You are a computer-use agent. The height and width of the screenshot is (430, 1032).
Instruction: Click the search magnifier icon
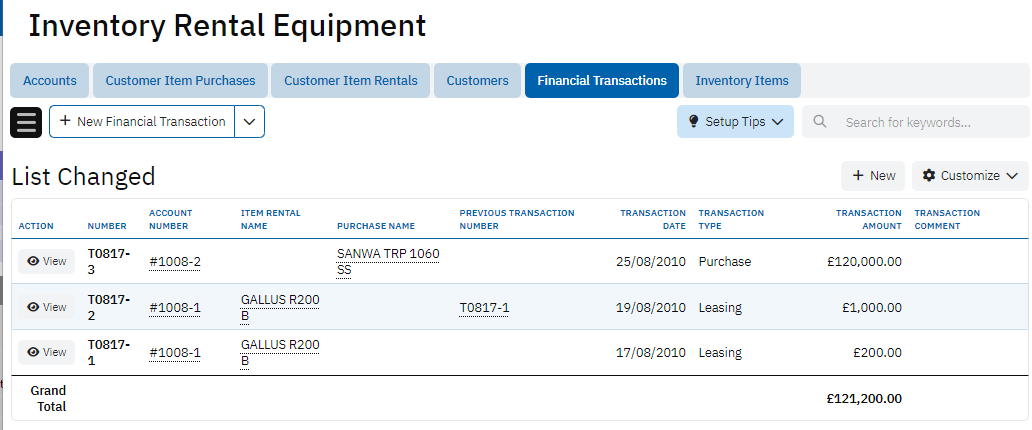tap(820, 122)
